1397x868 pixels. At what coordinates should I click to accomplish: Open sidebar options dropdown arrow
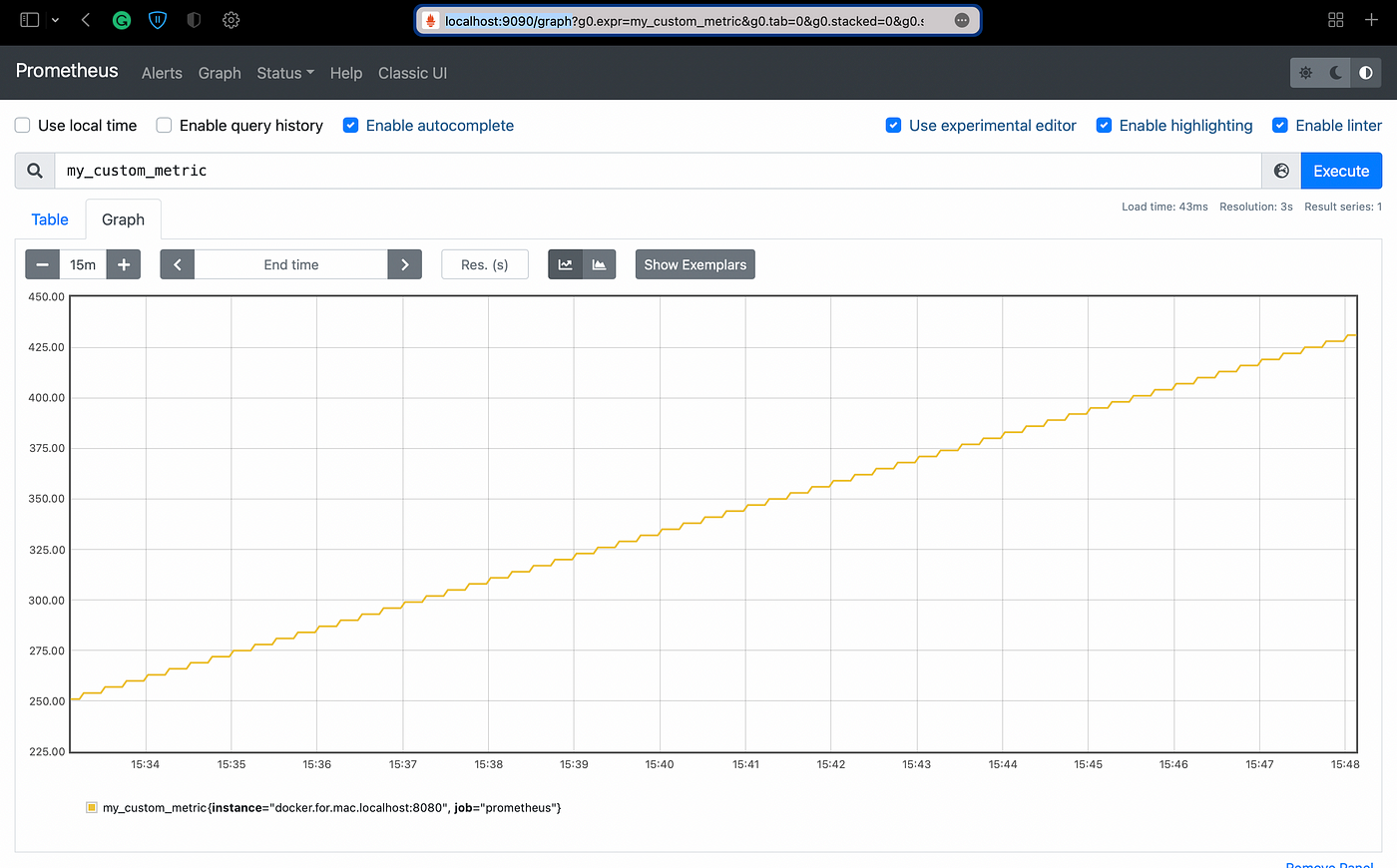coord(55,20)
